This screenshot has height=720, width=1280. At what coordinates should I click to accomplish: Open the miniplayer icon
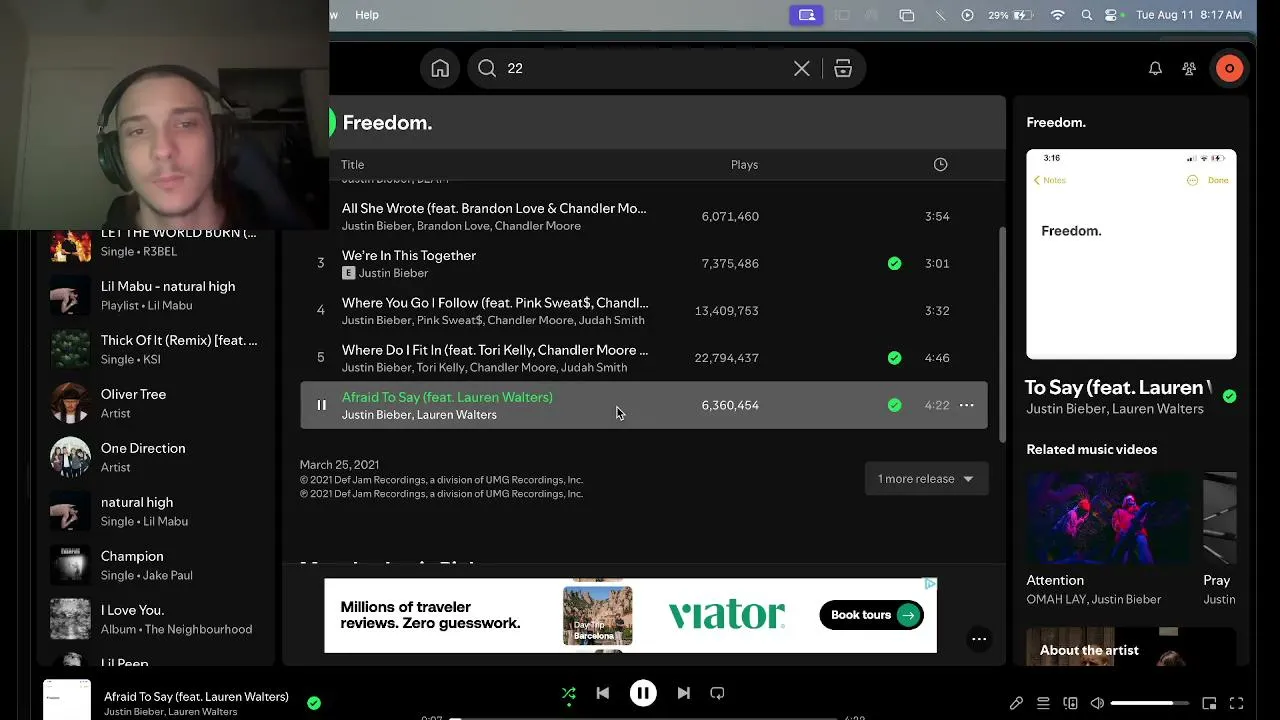click(1209, 703)
